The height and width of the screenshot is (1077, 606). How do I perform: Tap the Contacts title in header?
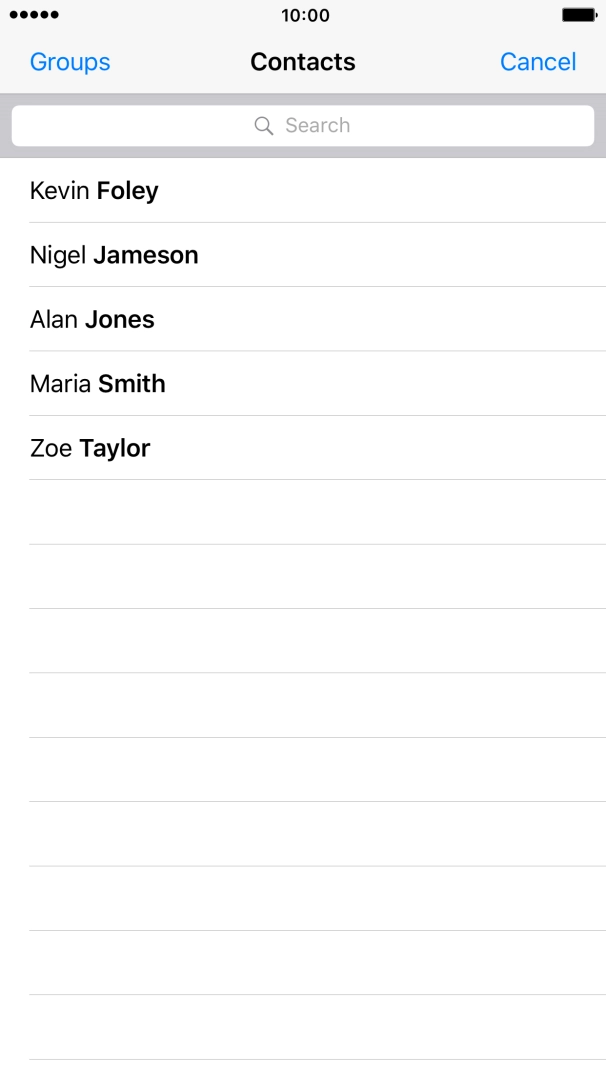[x=303, y=62]
